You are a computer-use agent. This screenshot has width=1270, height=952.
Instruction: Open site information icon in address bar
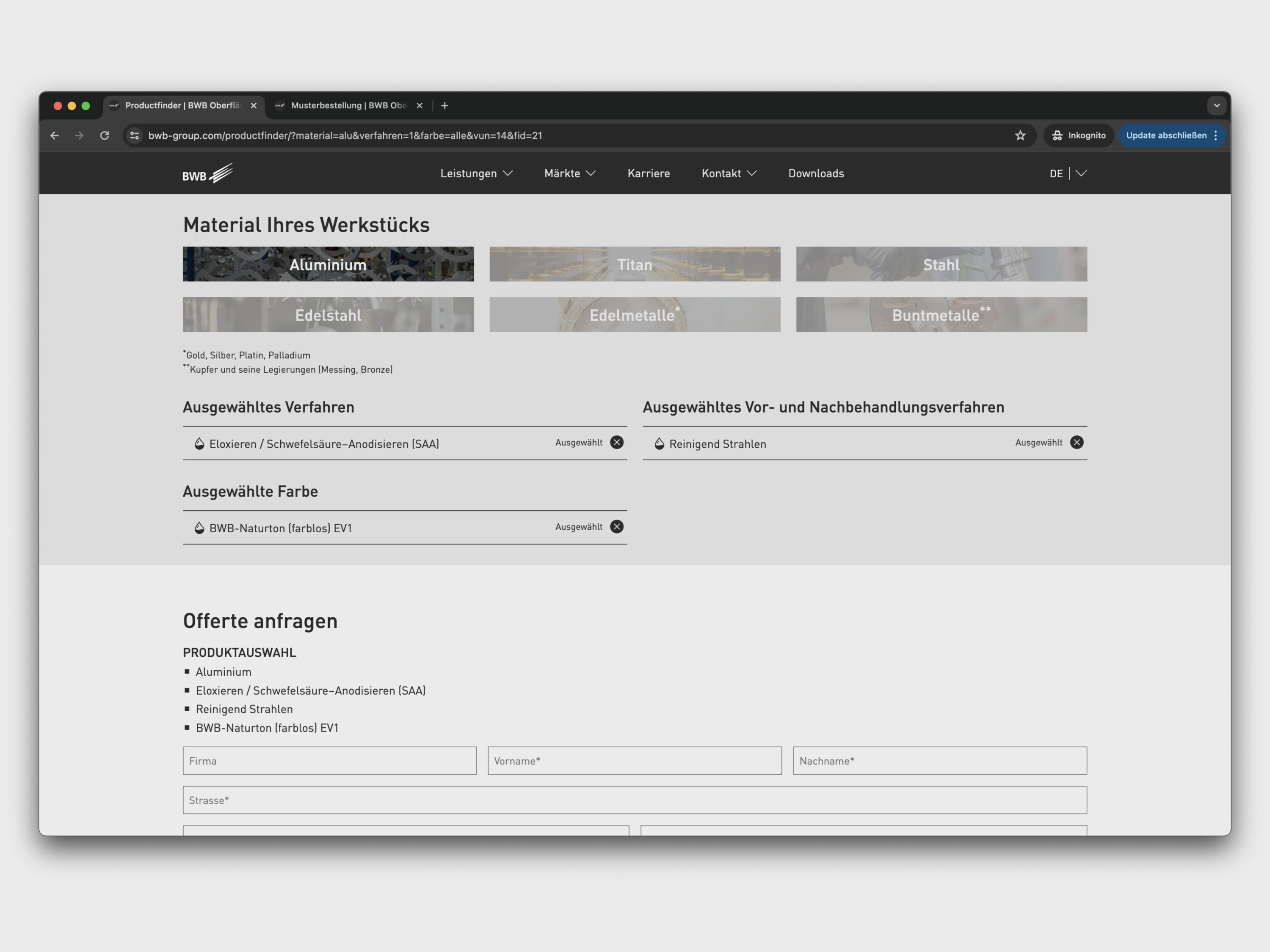point(134,135)
